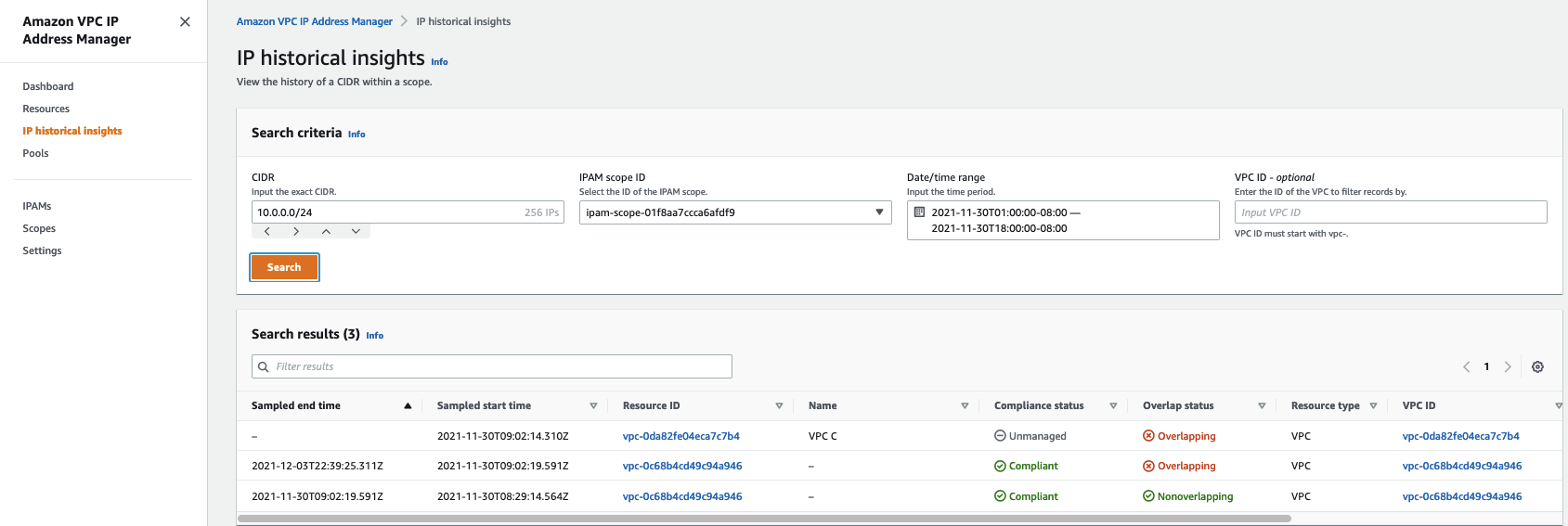Go to Resources in the sidebar
The width and height of the screenshot is (1568, 526).
46,109
